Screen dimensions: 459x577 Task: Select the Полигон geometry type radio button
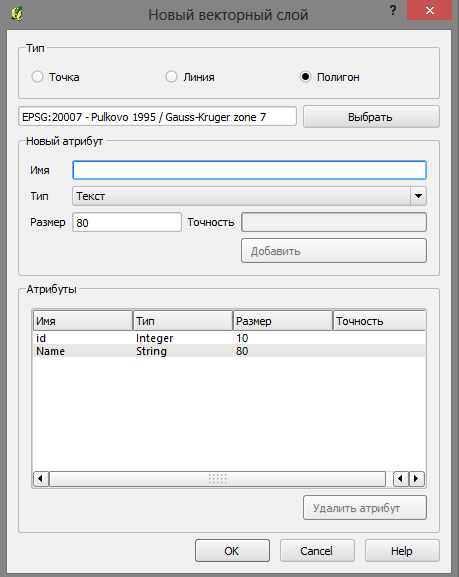tap(305, 77)
